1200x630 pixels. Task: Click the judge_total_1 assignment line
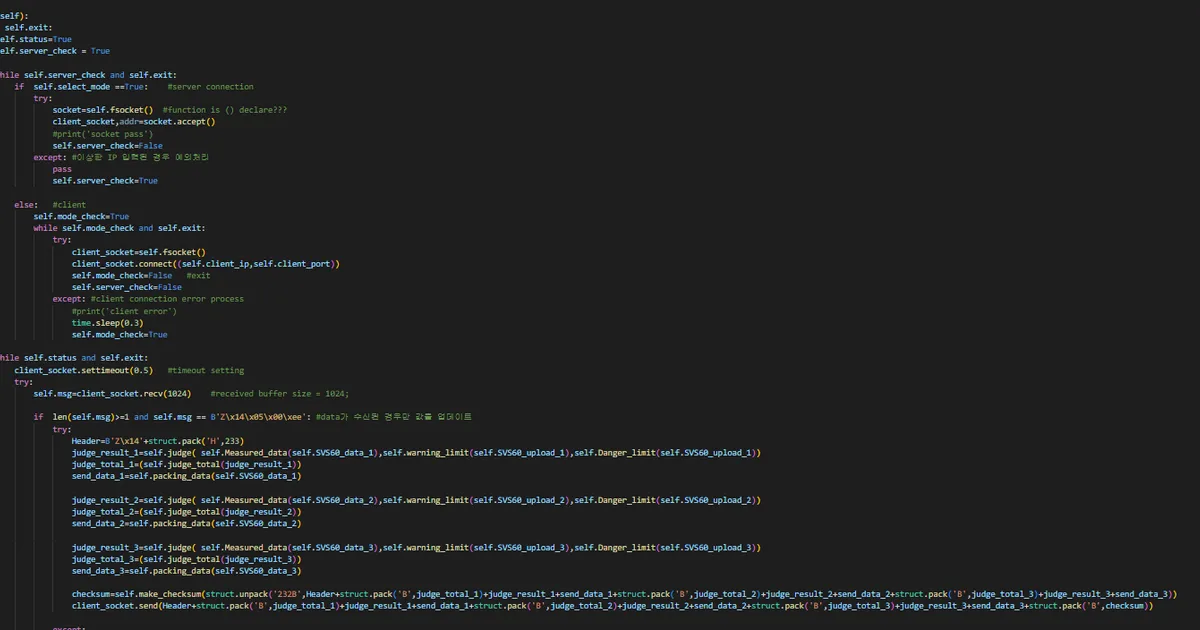[x=185, y=465]
